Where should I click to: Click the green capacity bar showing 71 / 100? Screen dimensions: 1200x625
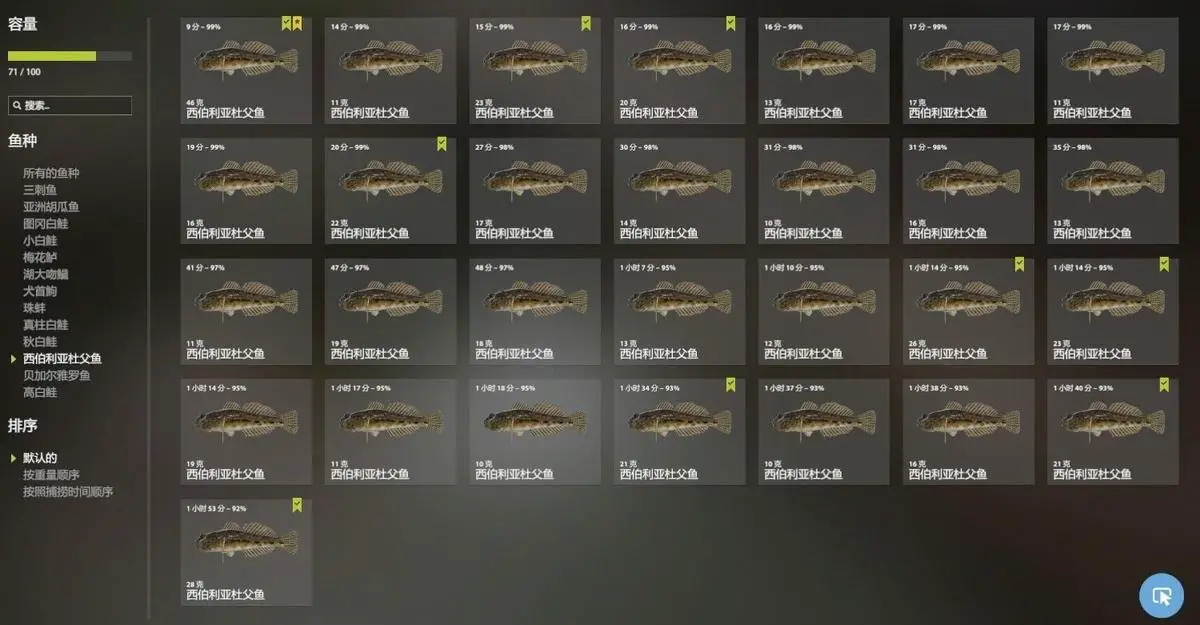pyautogui.click(x=70, y=56)
